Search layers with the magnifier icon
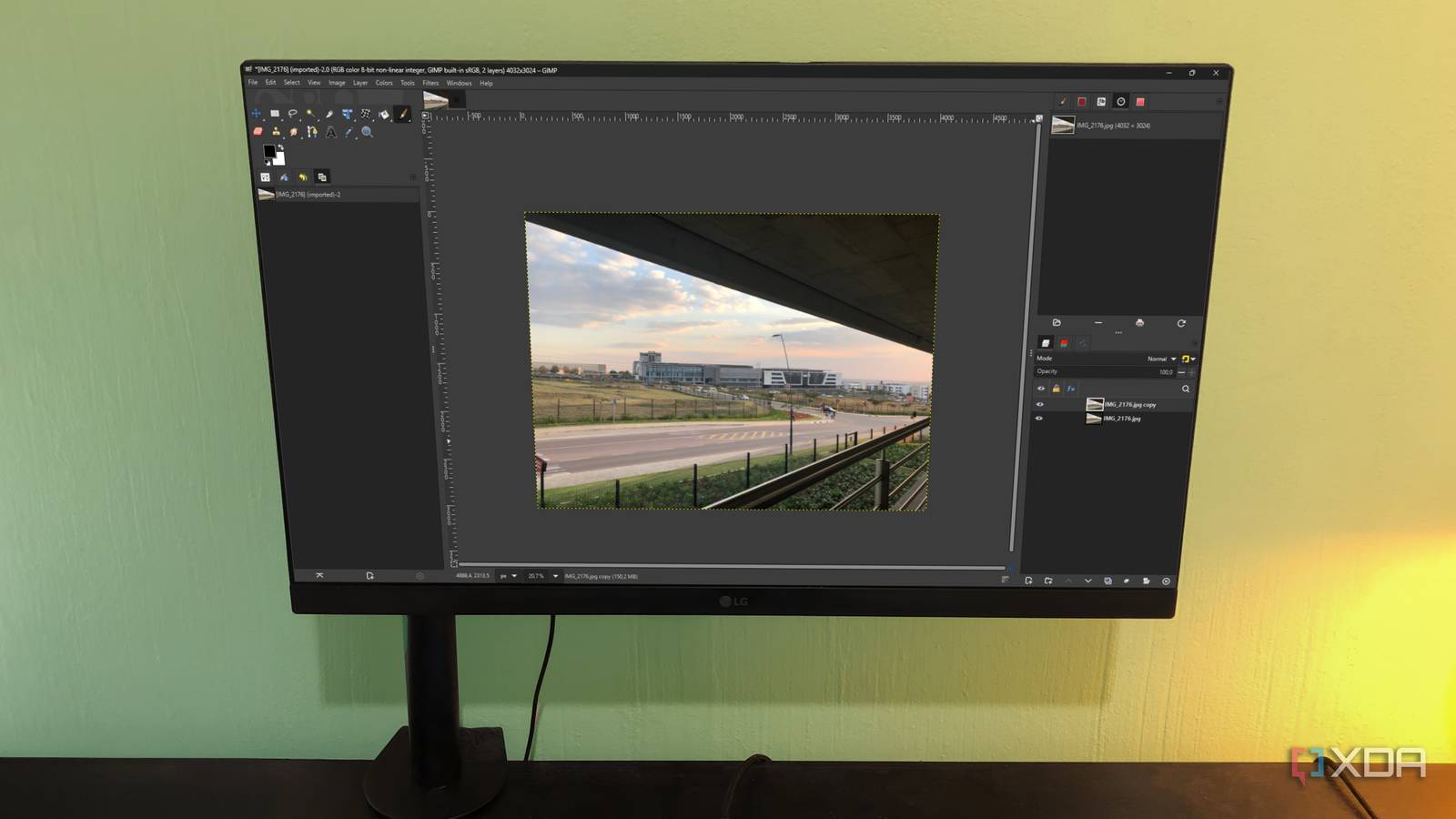Screen dimensions: 1456x819 point(1186,389)
